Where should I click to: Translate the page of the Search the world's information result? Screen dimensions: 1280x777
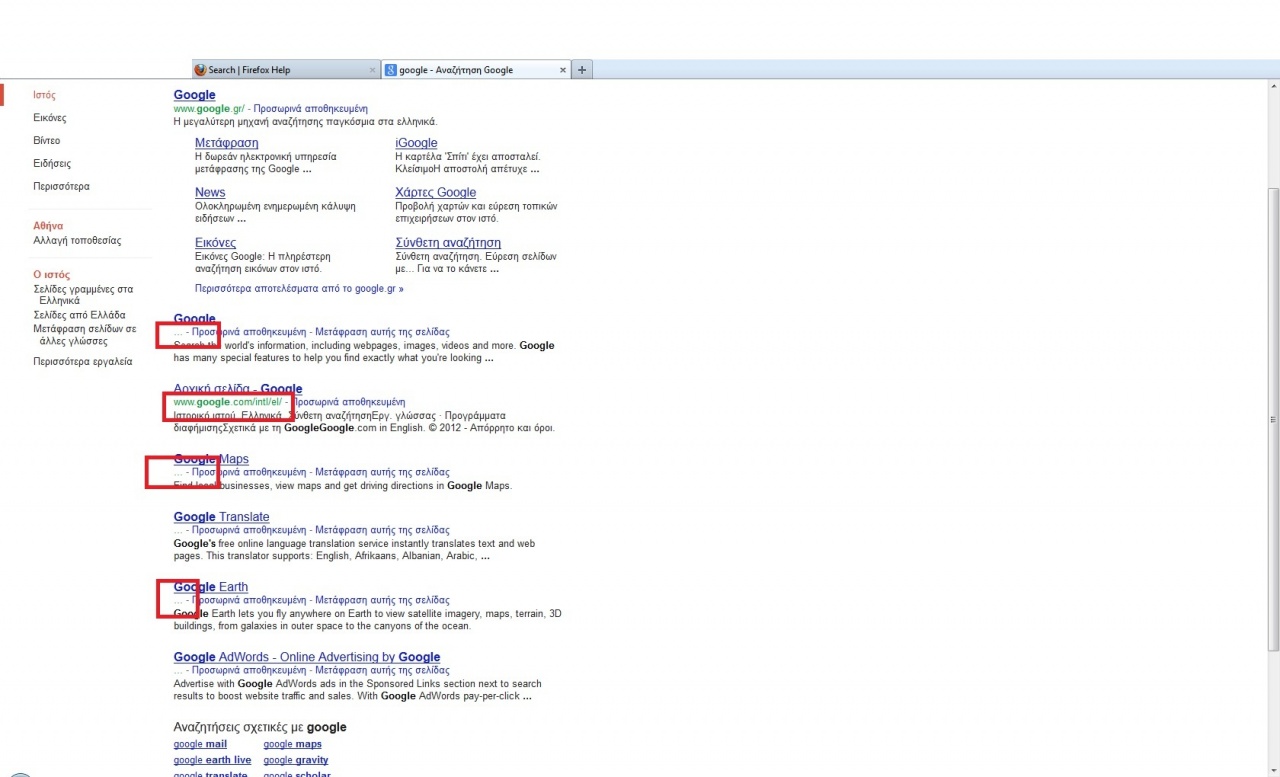point(382,332)
